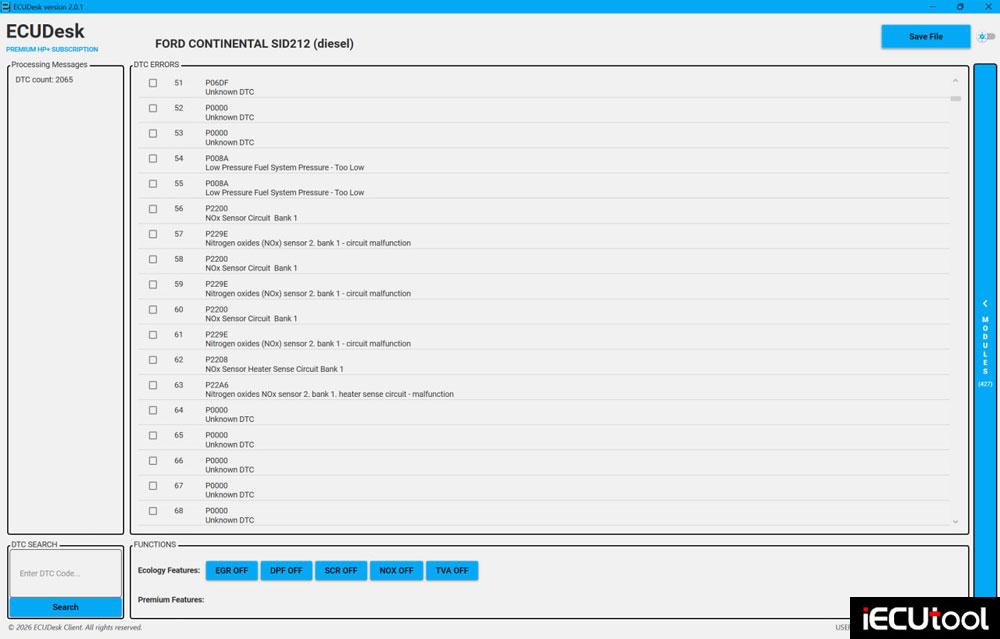Focus the Enter DTC Code input field
The height and width of the screenshot is (639, 1000).
point(66,573)
